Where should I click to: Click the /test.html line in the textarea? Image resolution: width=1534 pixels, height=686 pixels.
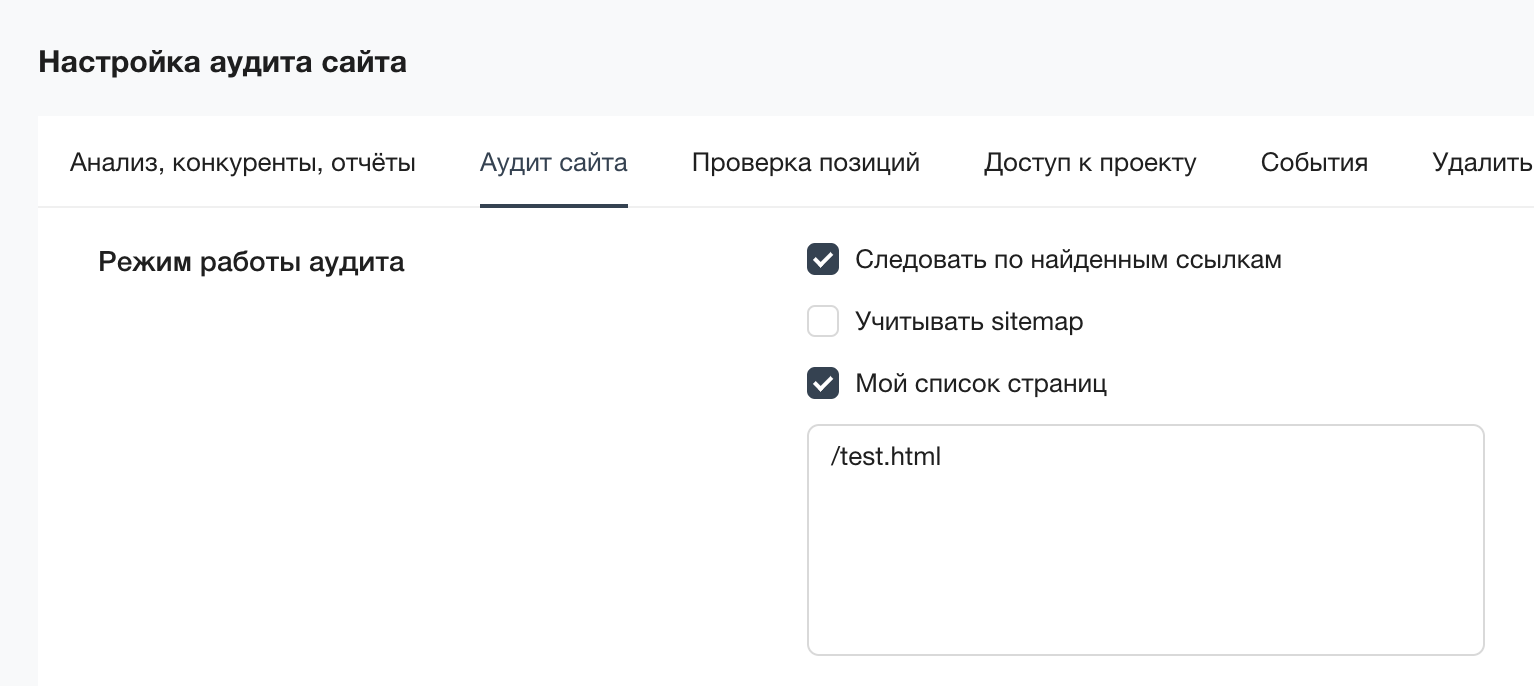coord(886,457)
